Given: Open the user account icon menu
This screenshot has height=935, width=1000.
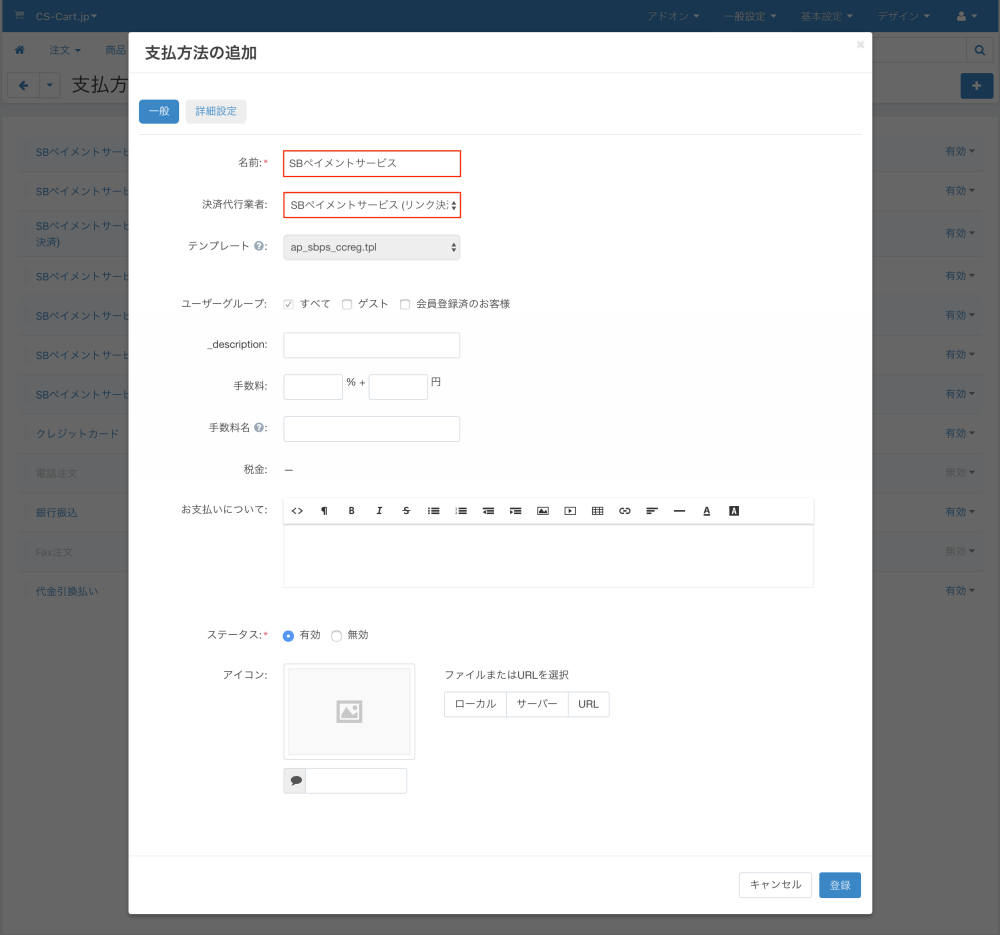Looking at the screenshot, I should 966,16.
